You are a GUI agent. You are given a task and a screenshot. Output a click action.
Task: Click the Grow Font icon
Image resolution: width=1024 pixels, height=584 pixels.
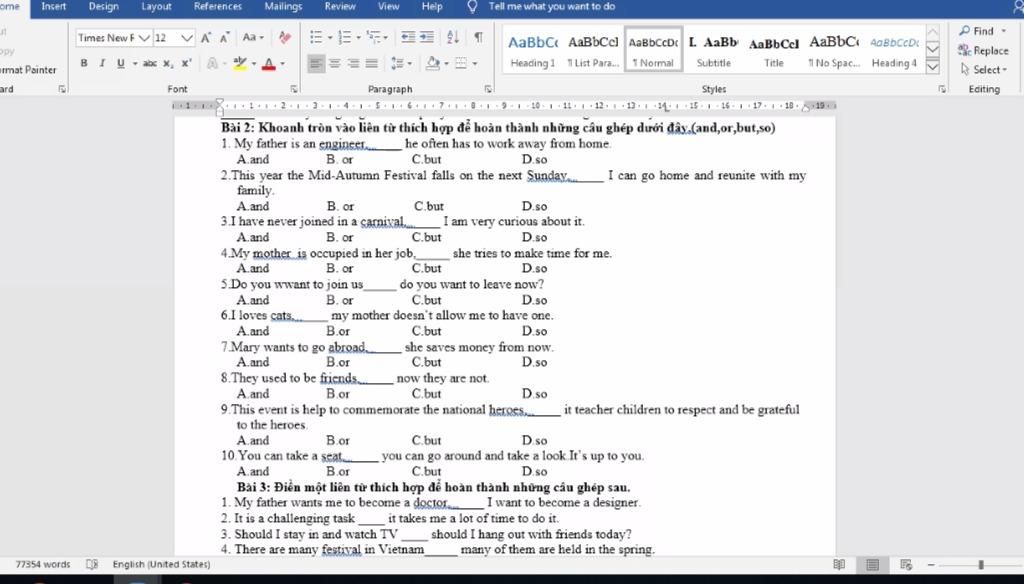point(206,37)
